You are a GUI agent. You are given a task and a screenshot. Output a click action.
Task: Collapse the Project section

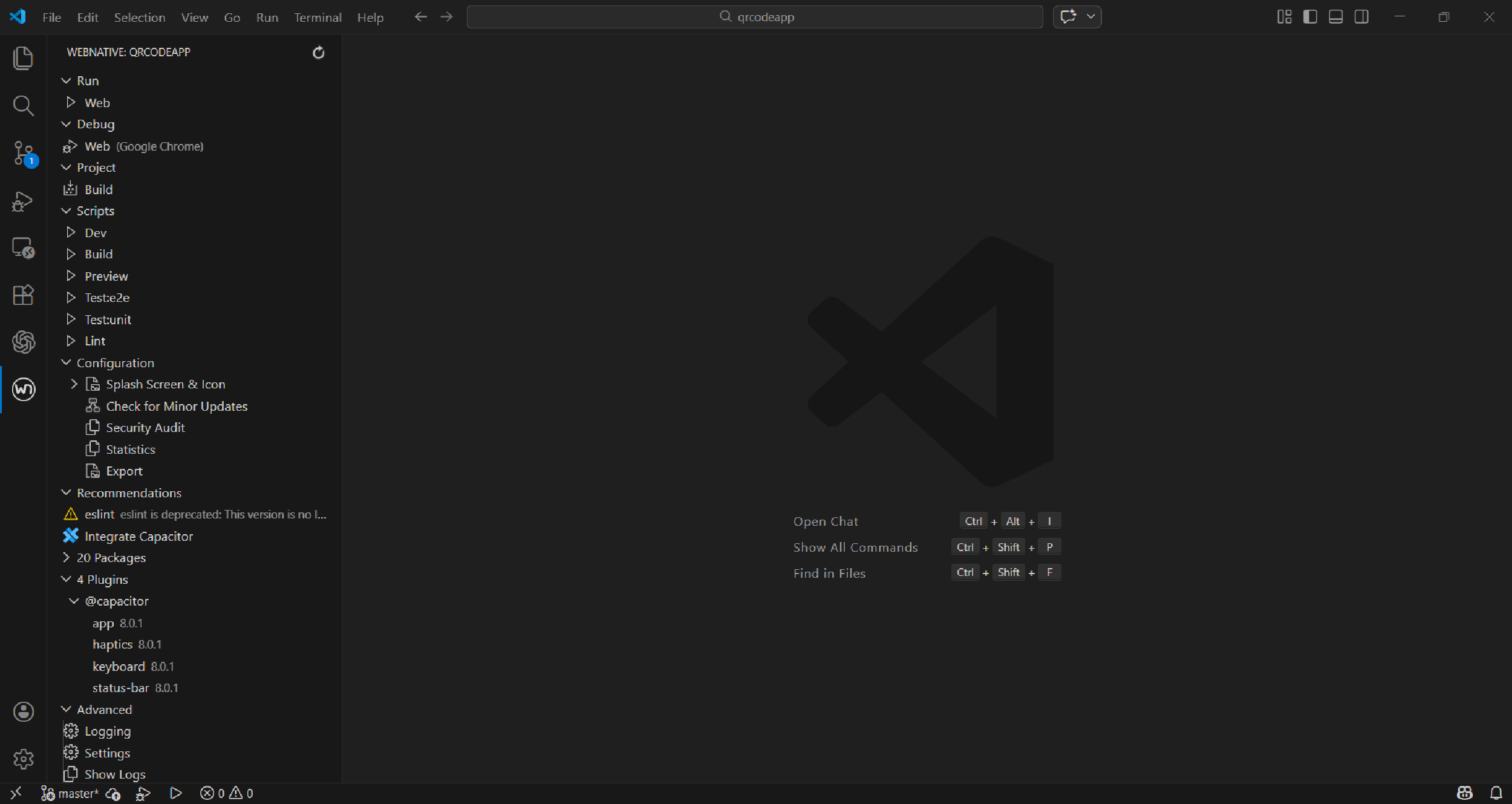66,168
